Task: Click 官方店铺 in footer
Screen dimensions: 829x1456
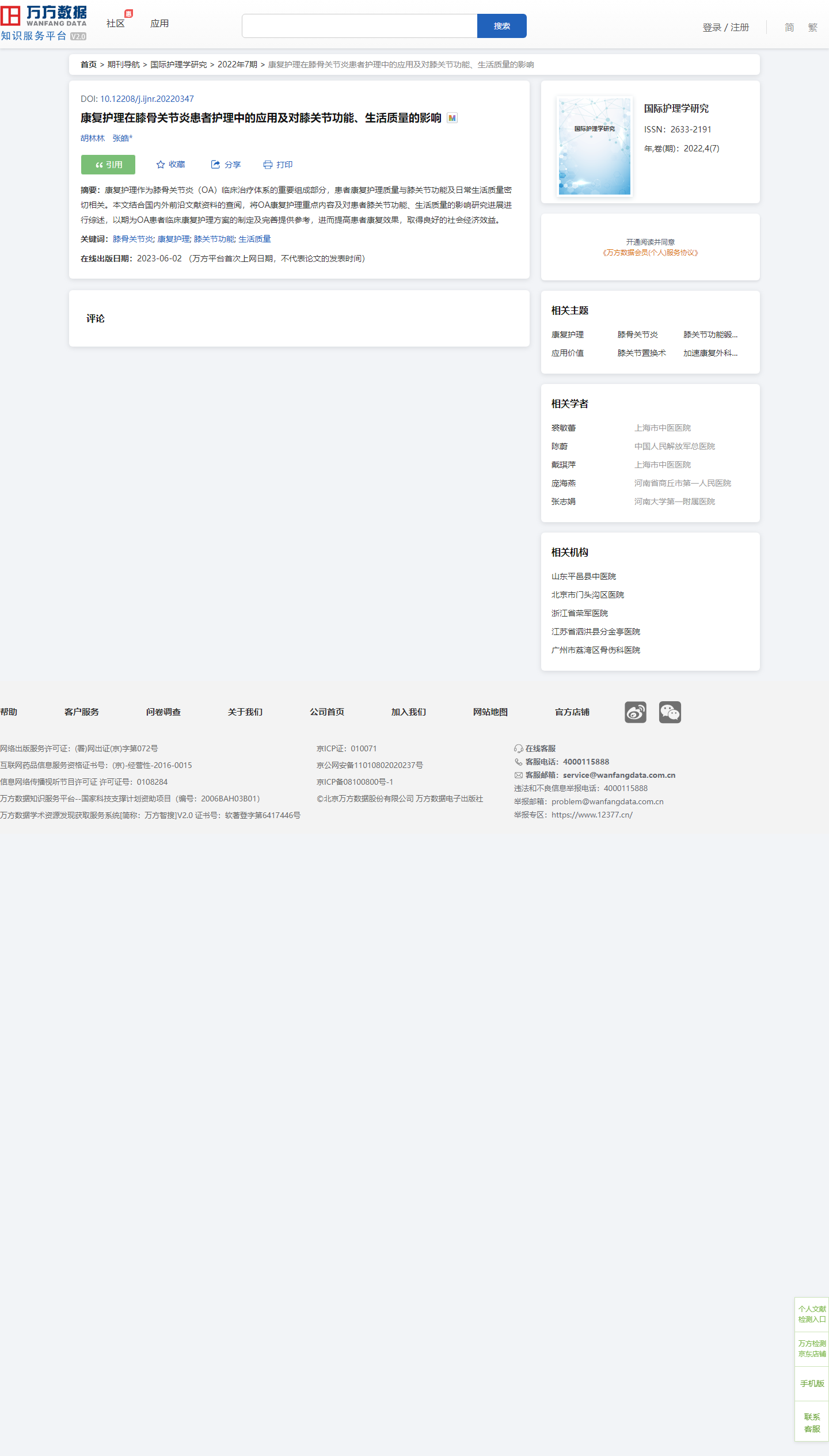Action: coord(572,712)
